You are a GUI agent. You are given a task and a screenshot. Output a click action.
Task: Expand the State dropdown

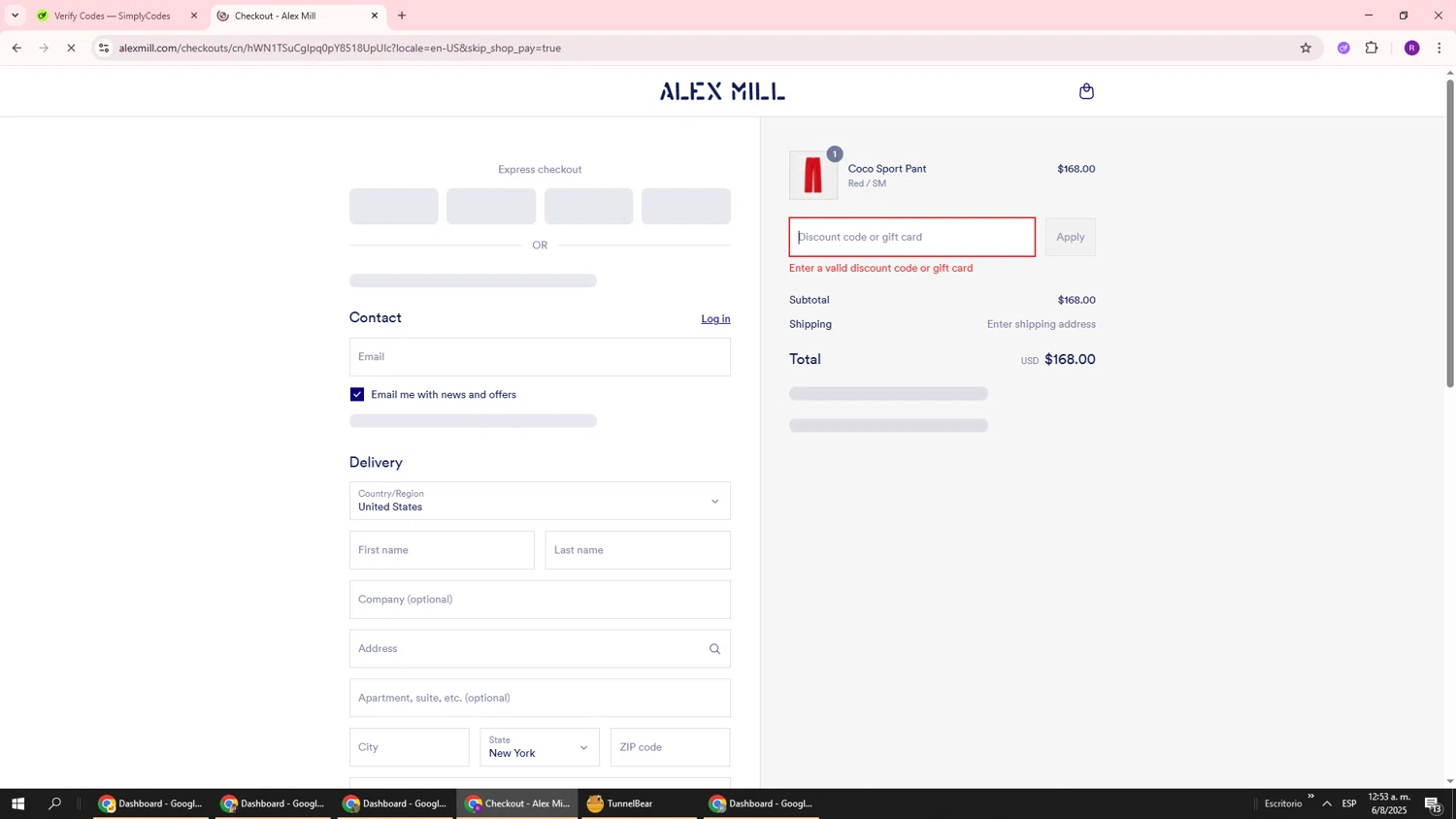coord(540,747)
